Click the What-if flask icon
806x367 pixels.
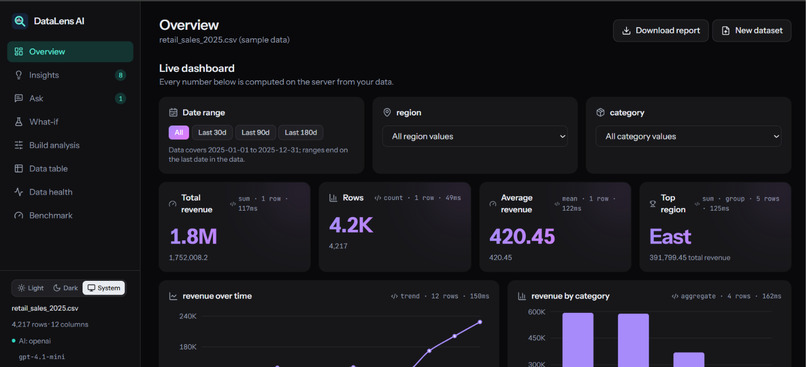coord(19,122)
